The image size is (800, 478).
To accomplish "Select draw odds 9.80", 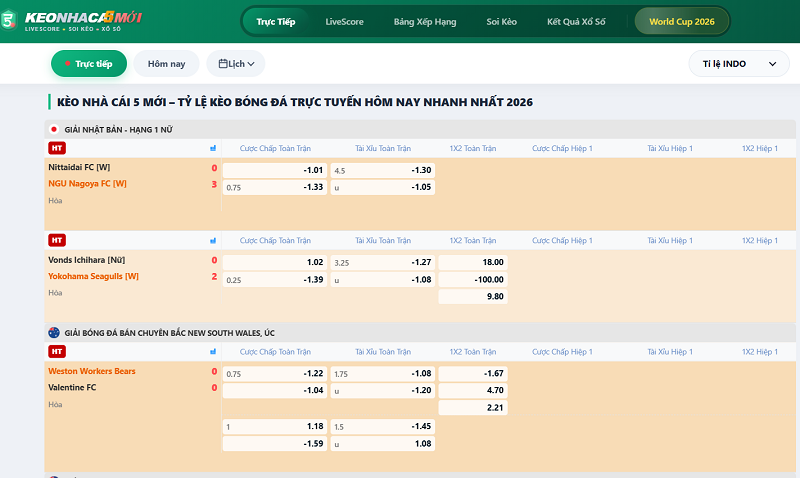I will coord(473,296).
